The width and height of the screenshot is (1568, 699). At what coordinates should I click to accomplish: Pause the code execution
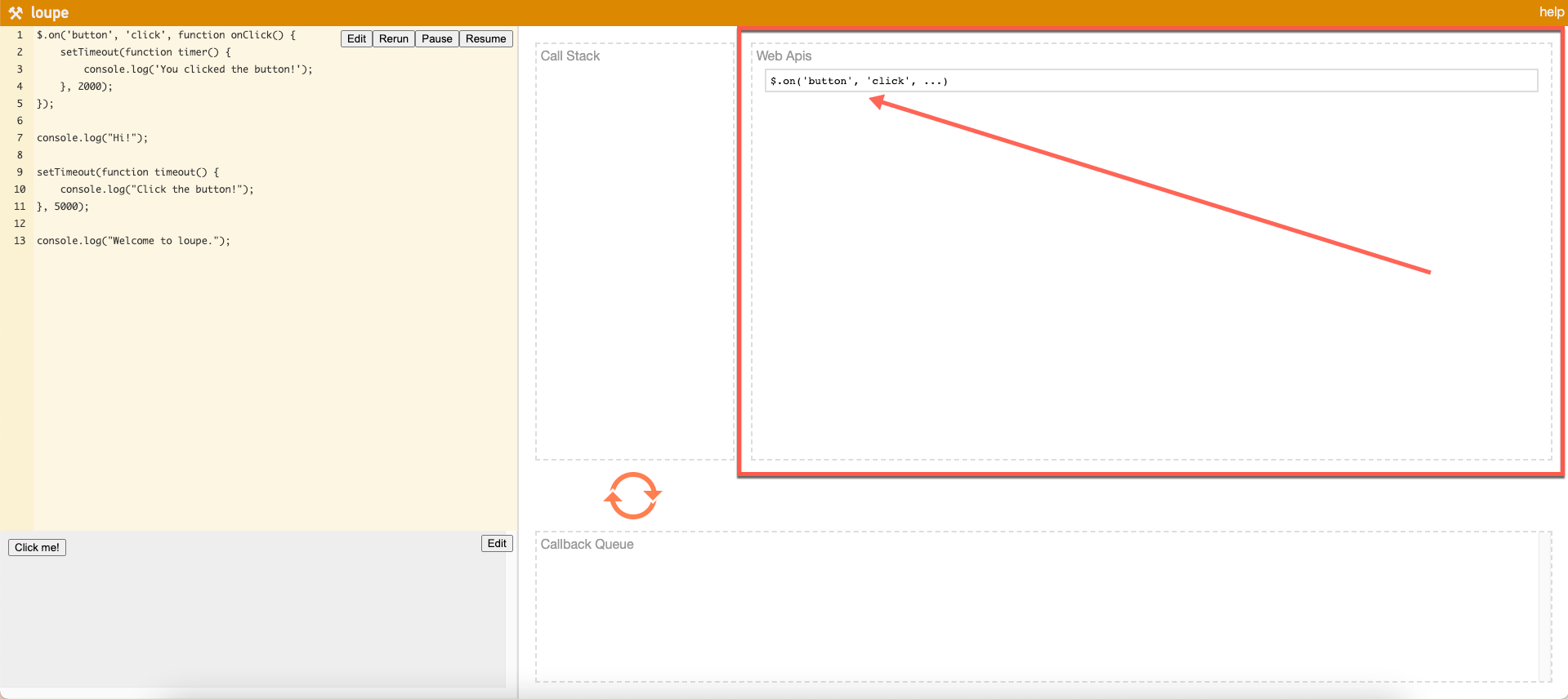coord(437,39)
